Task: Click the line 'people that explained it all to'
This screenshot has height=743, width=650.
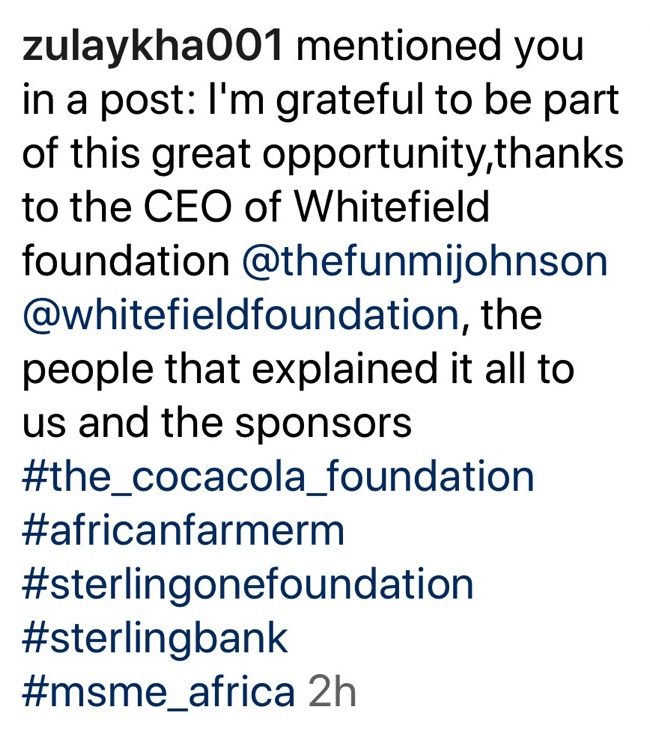Action: point(298,371)
